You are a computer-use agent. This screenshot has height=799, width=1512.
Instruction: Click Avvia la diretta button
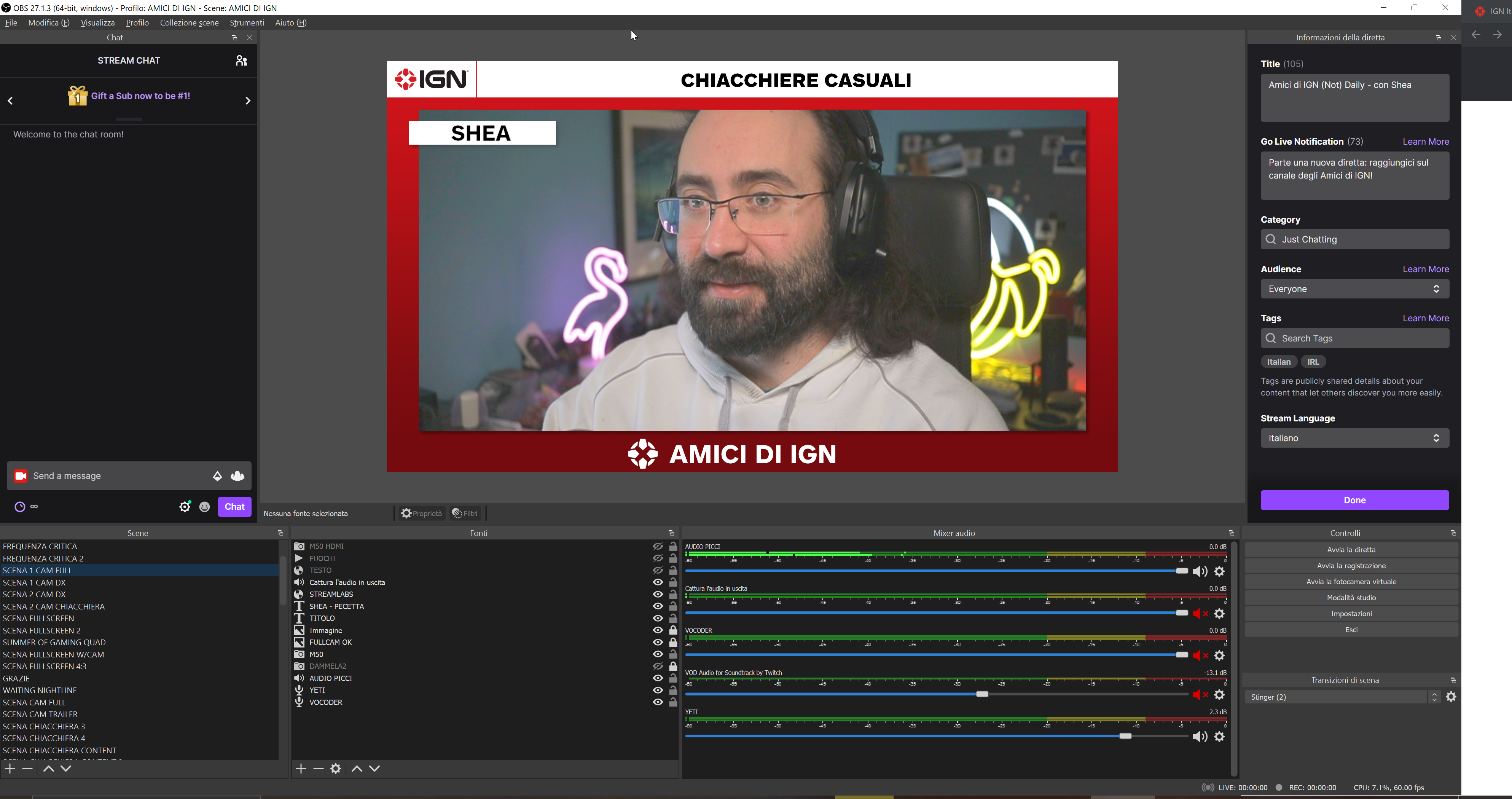coord(1351,550)
